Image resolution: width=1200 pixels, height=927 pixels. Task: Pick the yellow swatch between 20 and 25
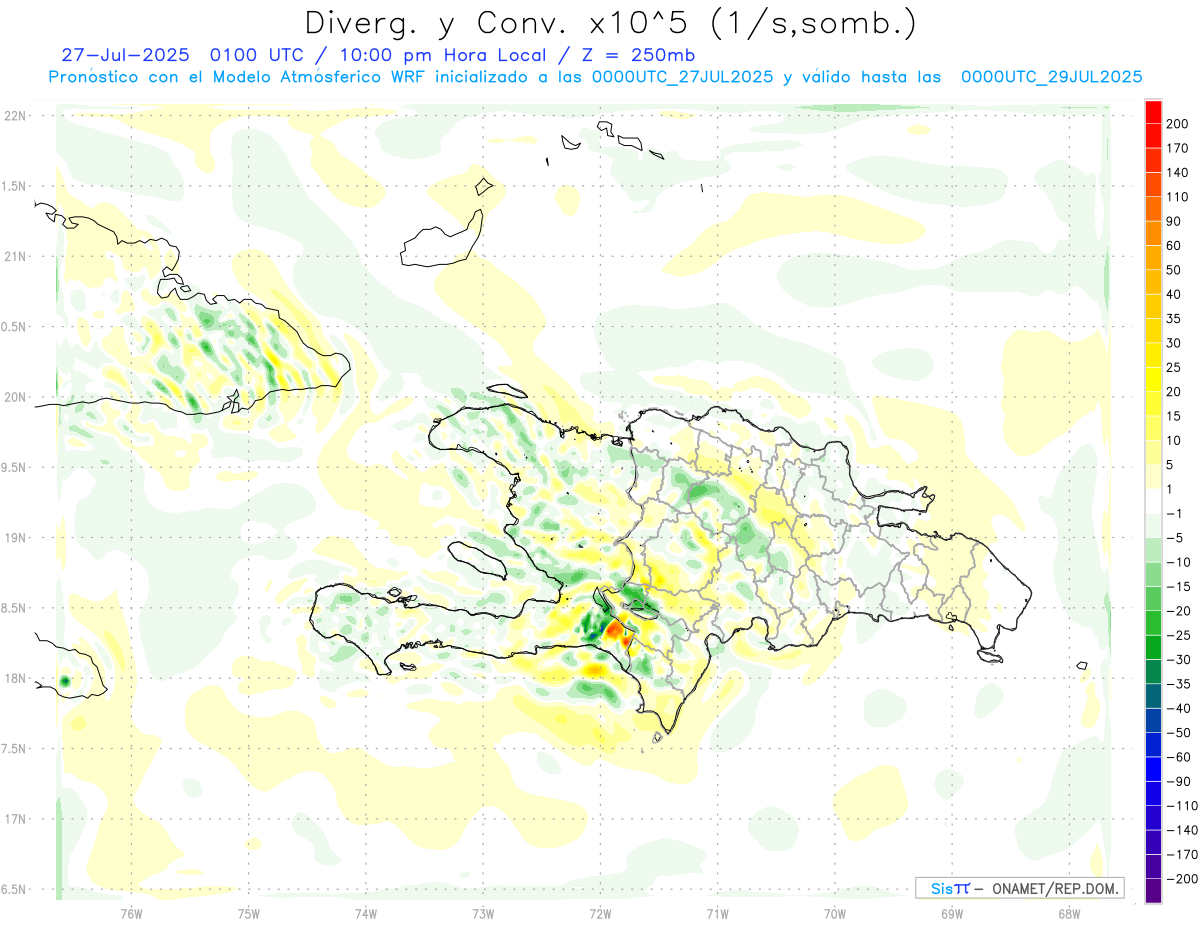tap(1153, 378)
